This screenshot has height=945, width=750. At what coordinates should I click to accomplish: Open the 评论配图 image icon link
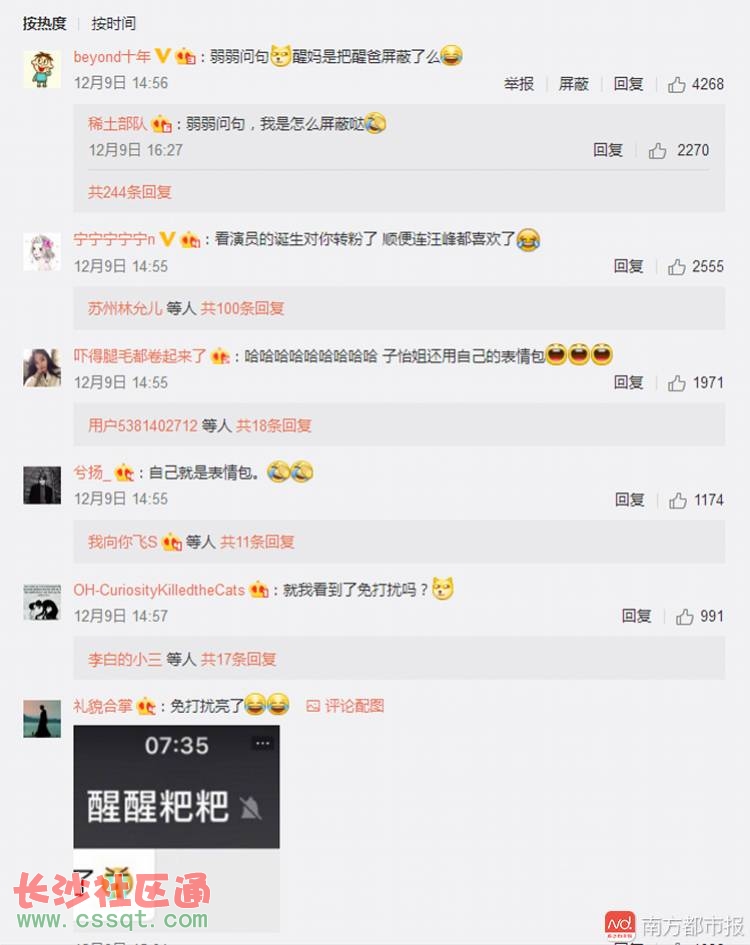point(345,706)
